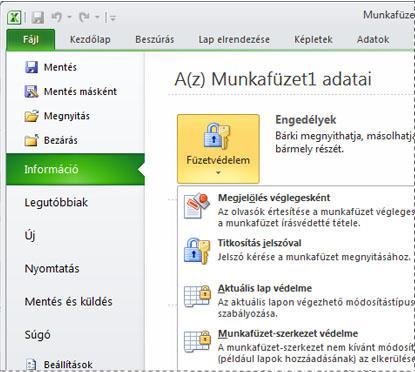415x372 pixels.
Task: Switch to the Kezdőlap ribbon tab
Action: (90, 40)
